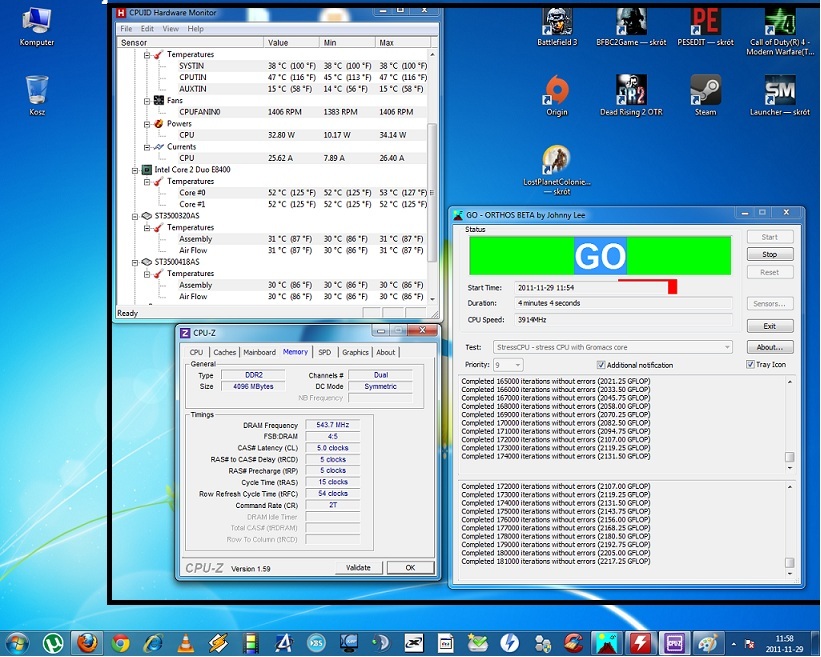821x657 pixels.
Task: Switch to SPD tab in CPU-Z
Action: click(x=325, y=352)
